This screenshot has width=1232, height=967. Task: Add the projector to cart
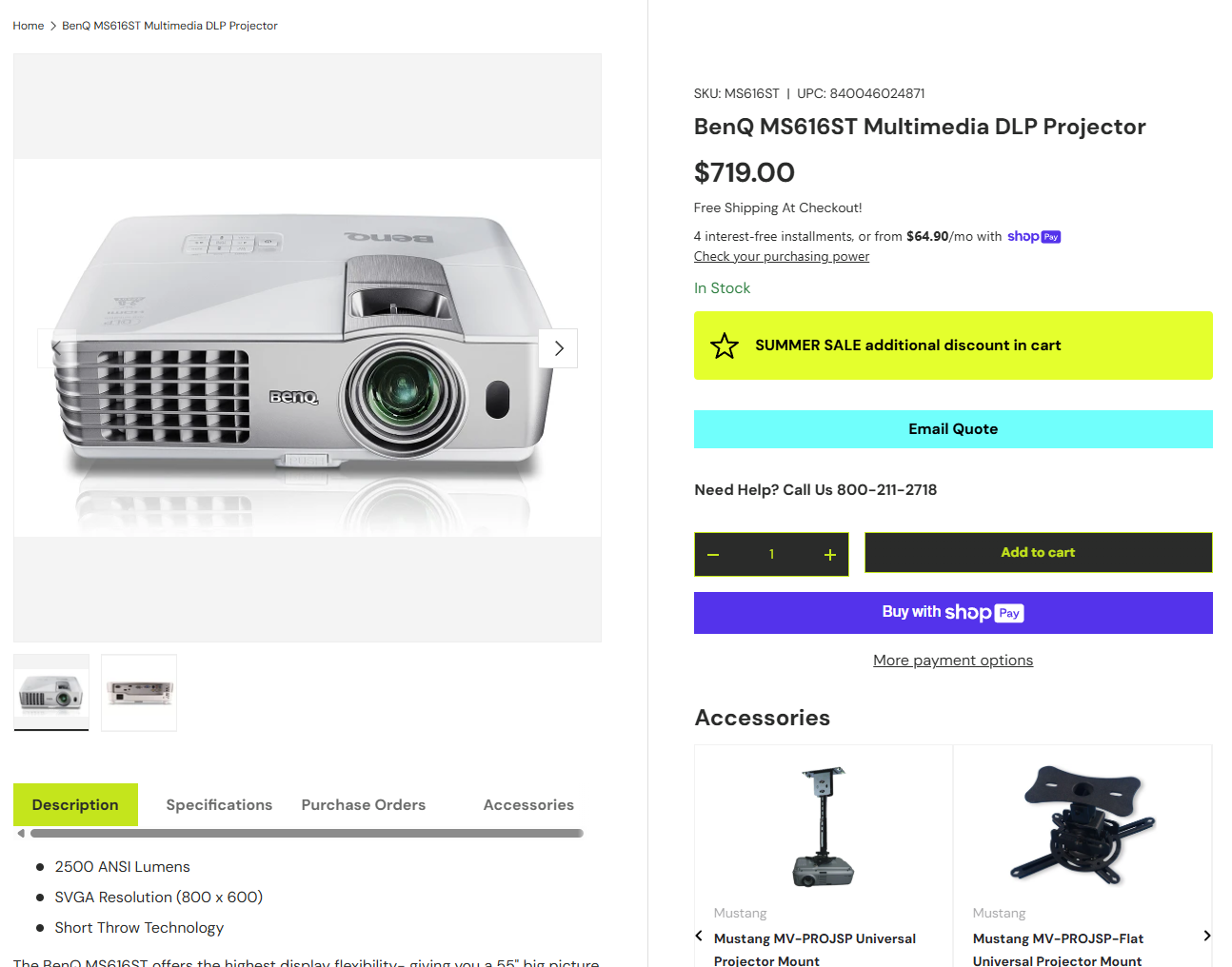[1038, 553]
